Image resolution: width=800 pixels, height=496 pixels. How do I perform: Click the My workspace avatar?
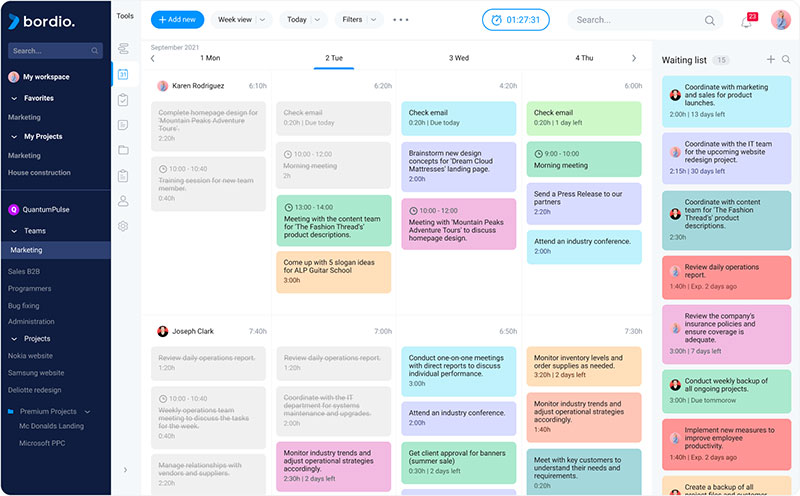coord(14,77)
